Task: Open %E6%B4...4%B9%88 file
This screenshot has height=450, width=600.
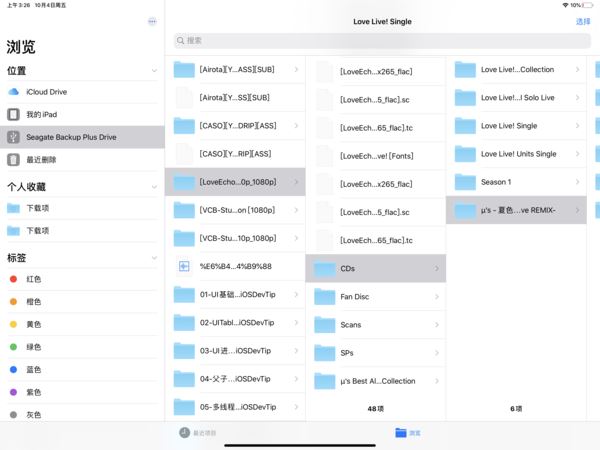Action: pos(235,266)
